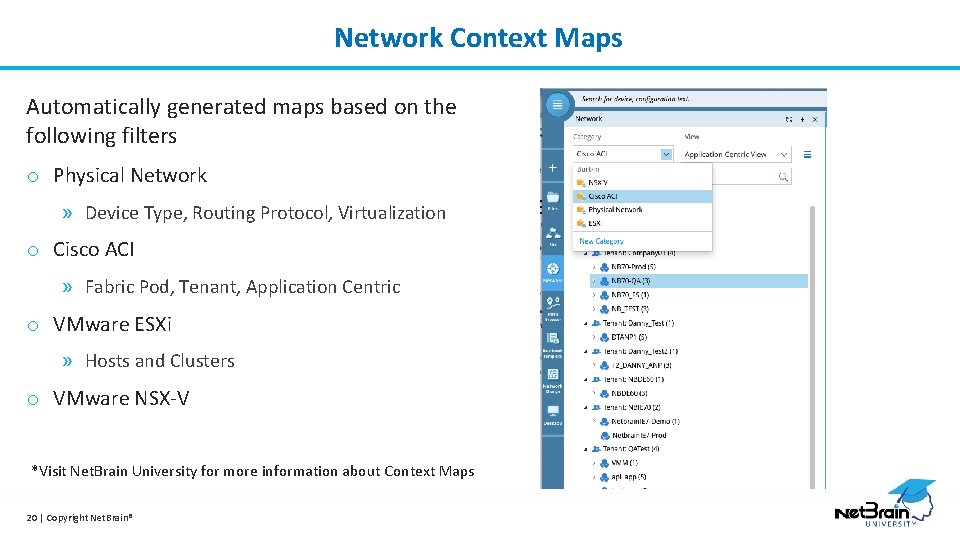Click the Network pane title text

[588, 119]
